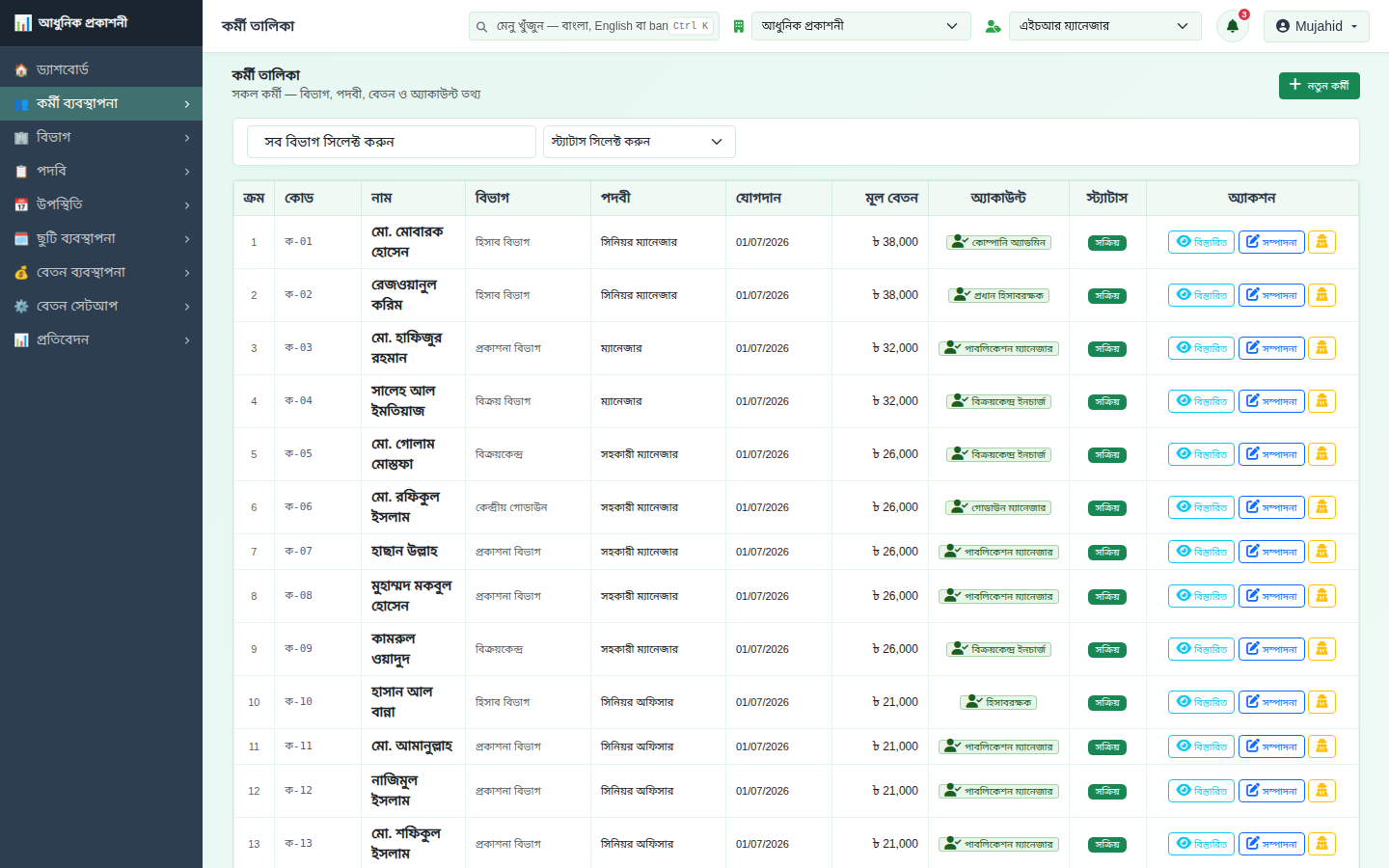View details (বিস্তারিত) of employee ক-07

tap(1201, 552)
